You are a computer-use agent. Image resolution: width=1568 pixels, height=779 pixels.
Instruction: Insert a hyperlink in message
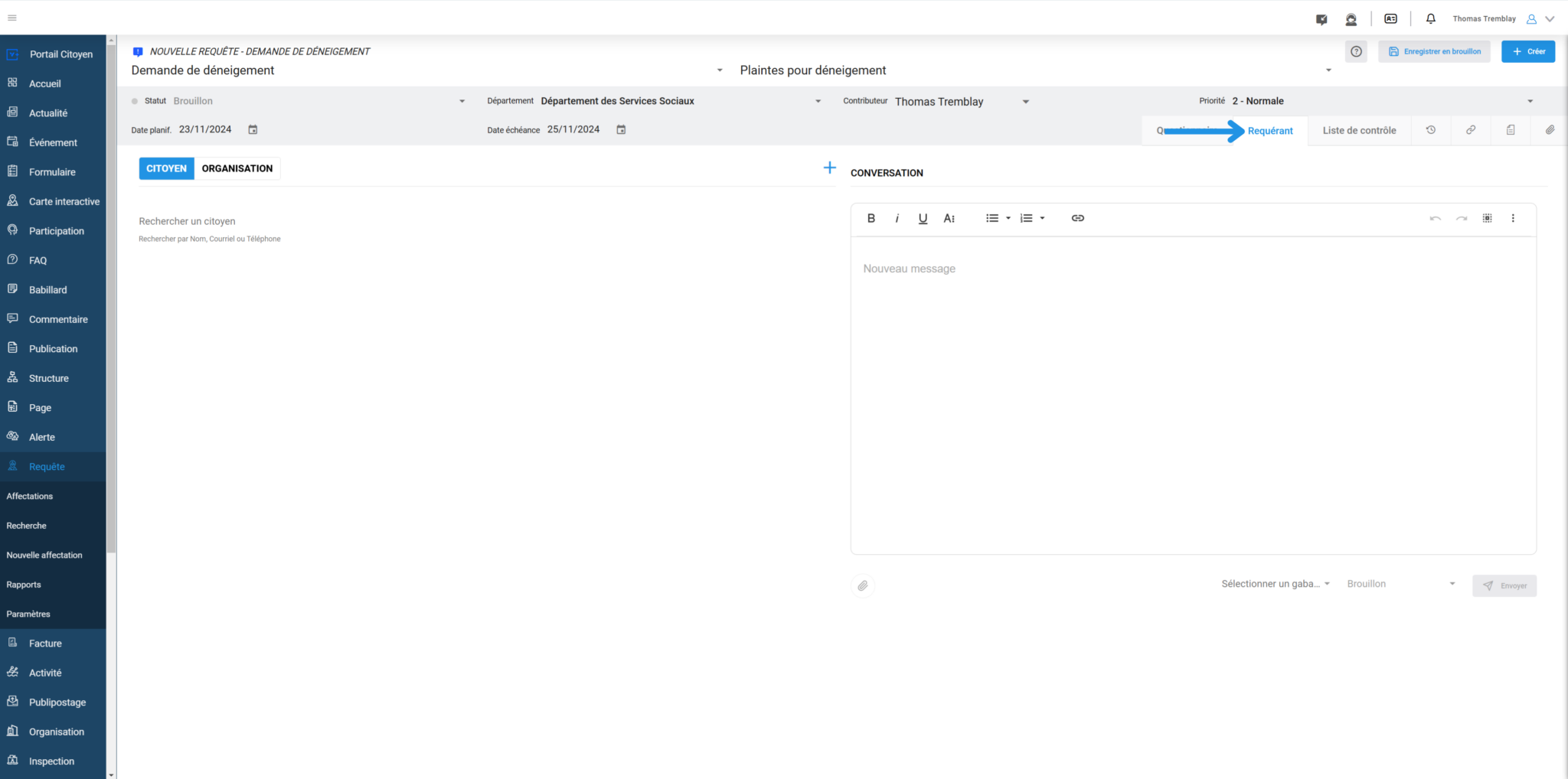point(1077,218)
